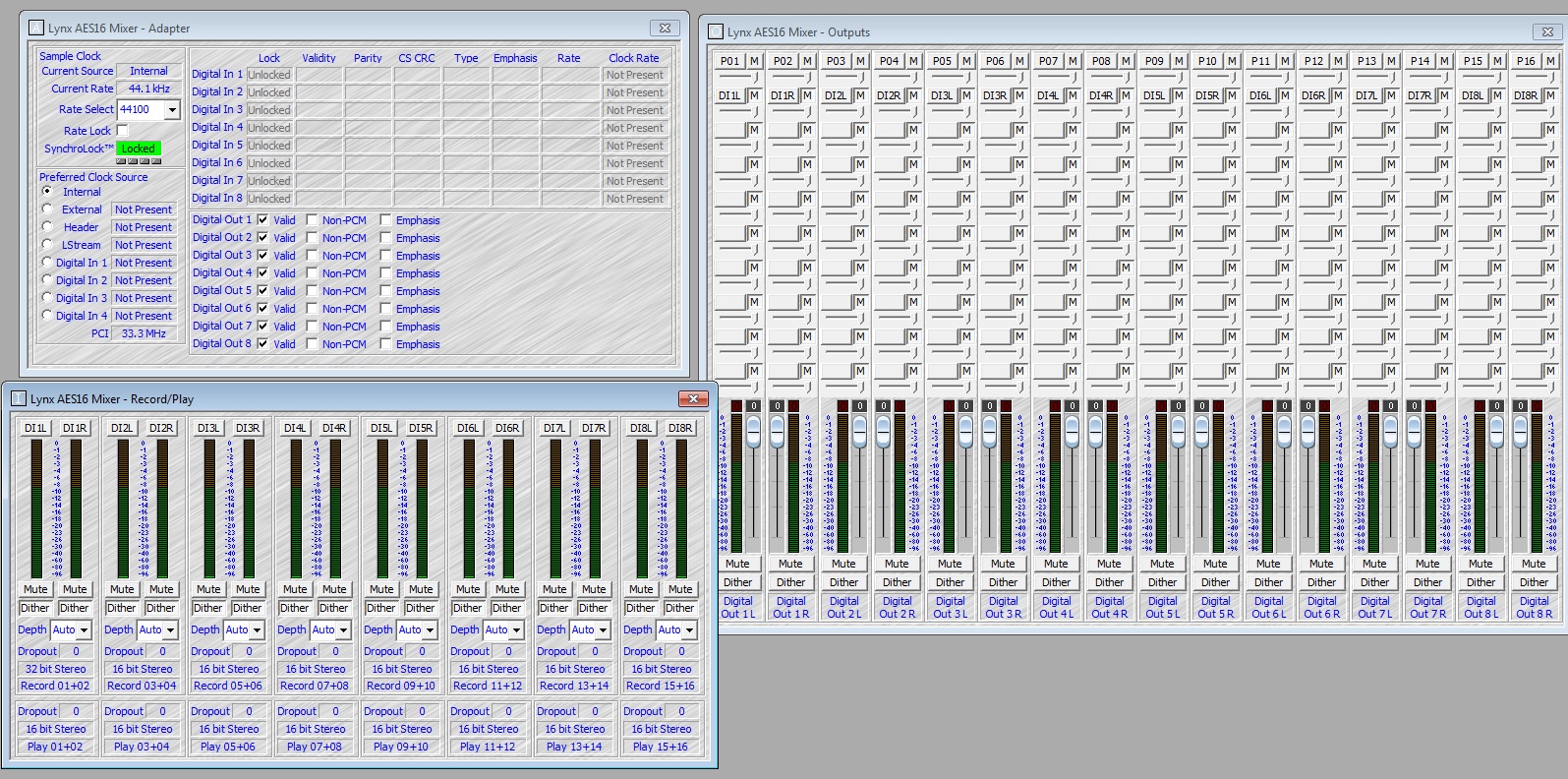The image size is (1568, 779).
Task: Close the Record/Play mixer window
Action: point(693,398)
